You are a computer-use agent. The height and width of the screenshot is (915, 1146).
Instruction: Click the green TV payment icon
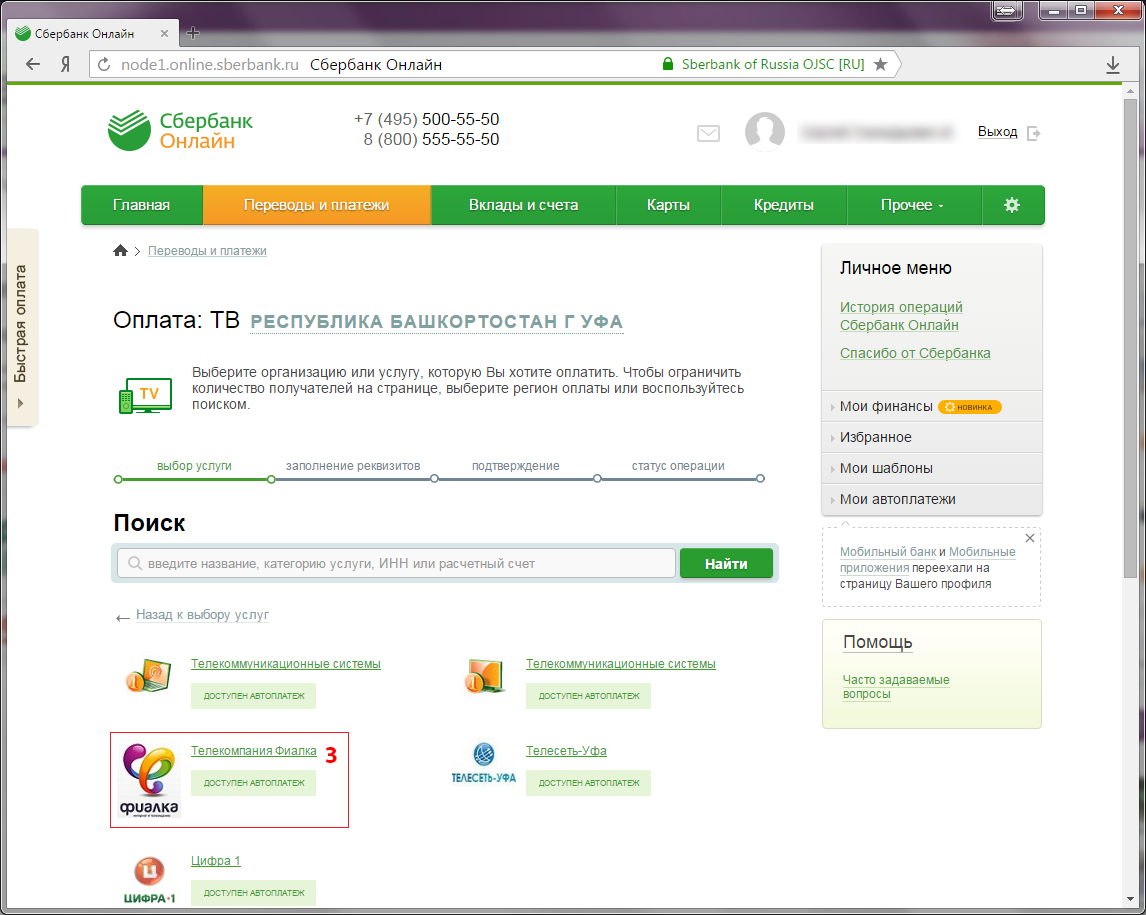tap(145, 395)
